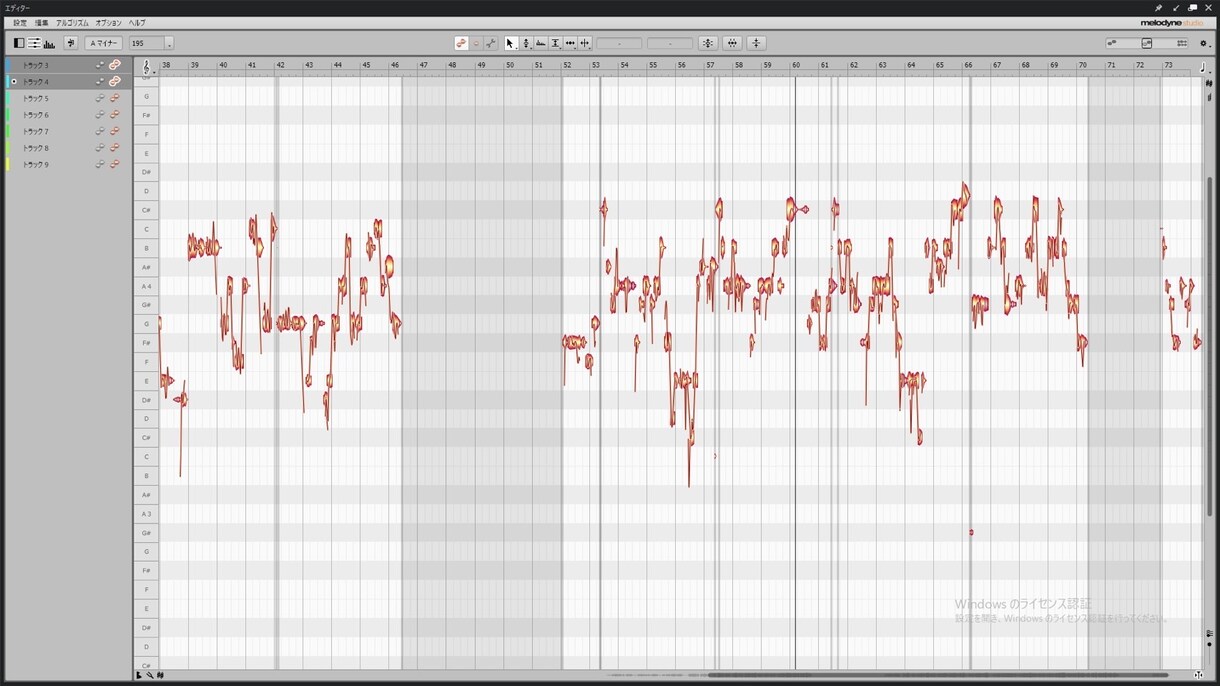Viewport: 1220px width, 686px height.
Task: Open the gear settings dropdown
Action: (1205, 43)
